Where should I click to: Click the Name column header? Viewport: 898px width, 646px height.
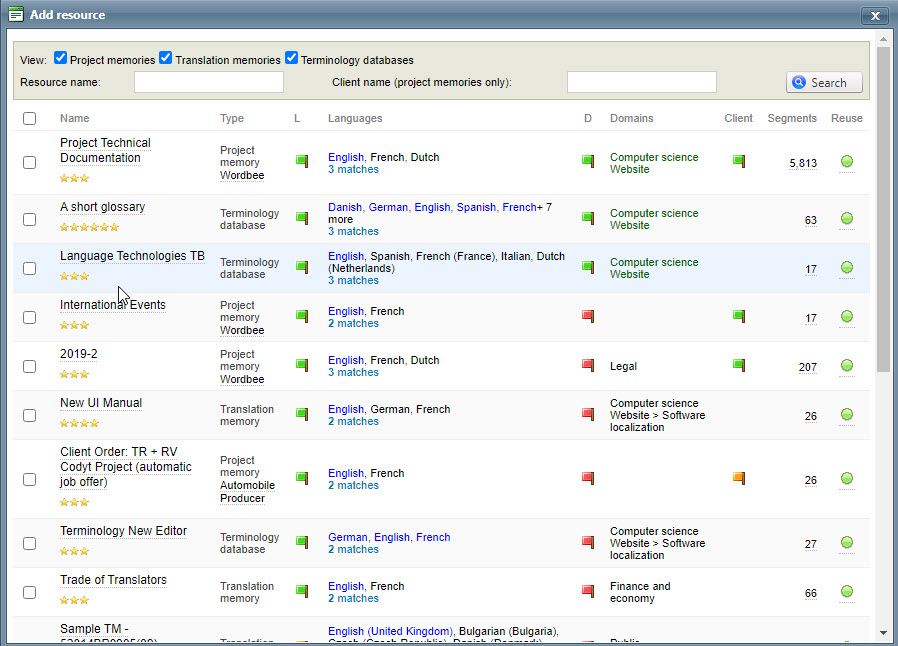(x=74, y=118)
